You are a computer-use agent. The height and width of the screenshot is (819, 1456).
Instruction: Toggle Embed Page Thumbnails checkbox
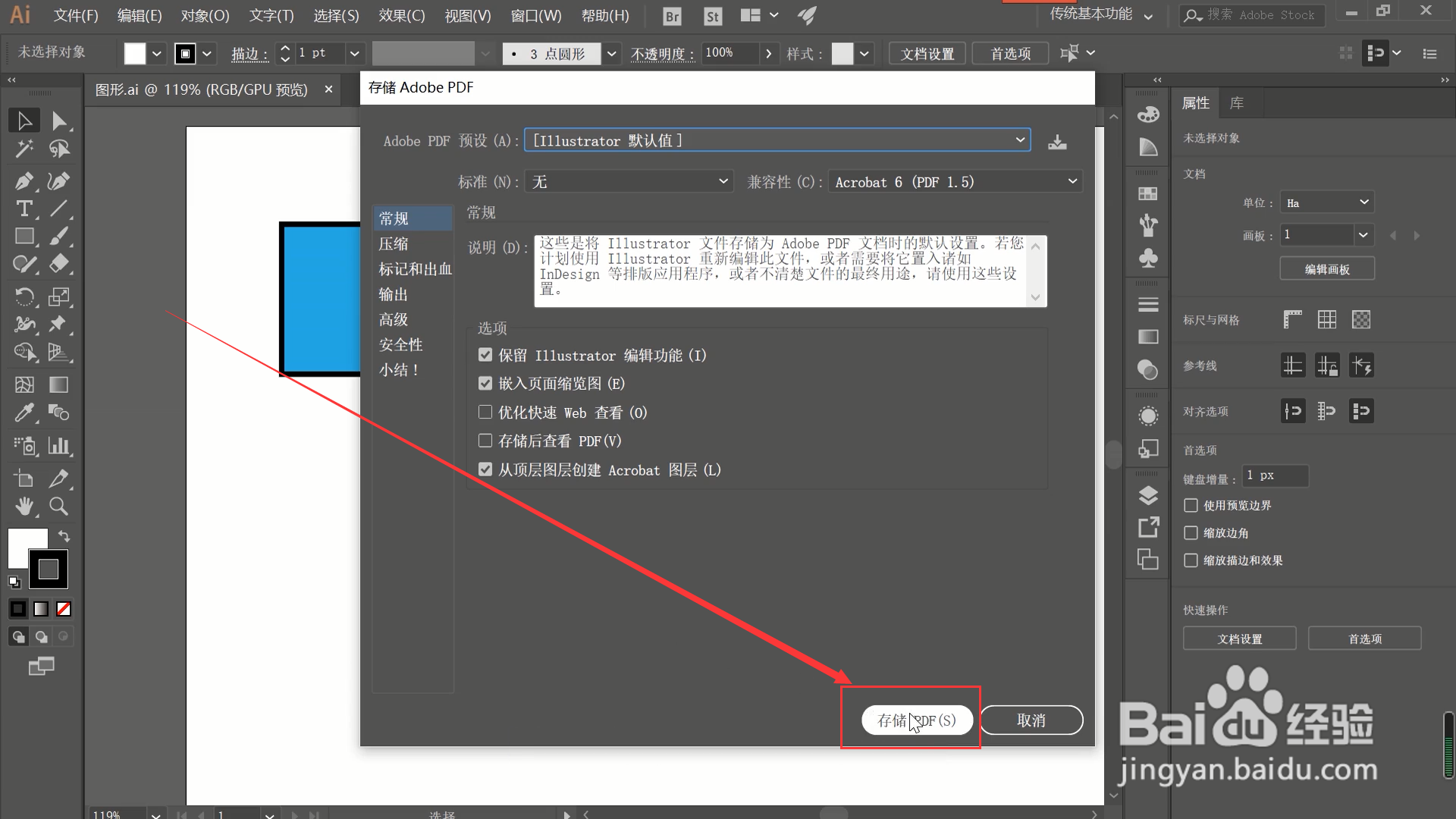click(485, 384)
